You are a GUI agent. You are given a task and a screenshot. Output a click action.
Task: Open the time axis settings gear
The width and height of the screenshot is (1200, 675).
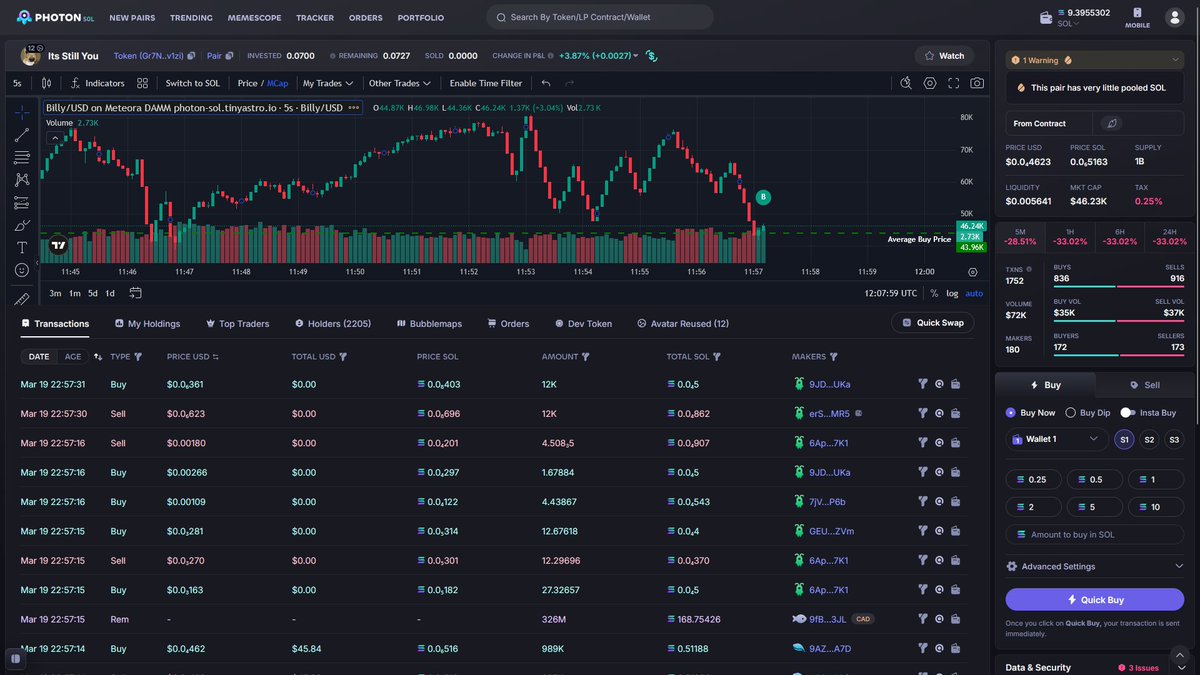pos(973,271)
